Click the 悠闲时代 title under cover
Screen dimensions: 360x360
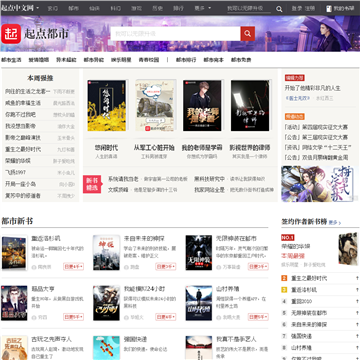click(106, 148)
